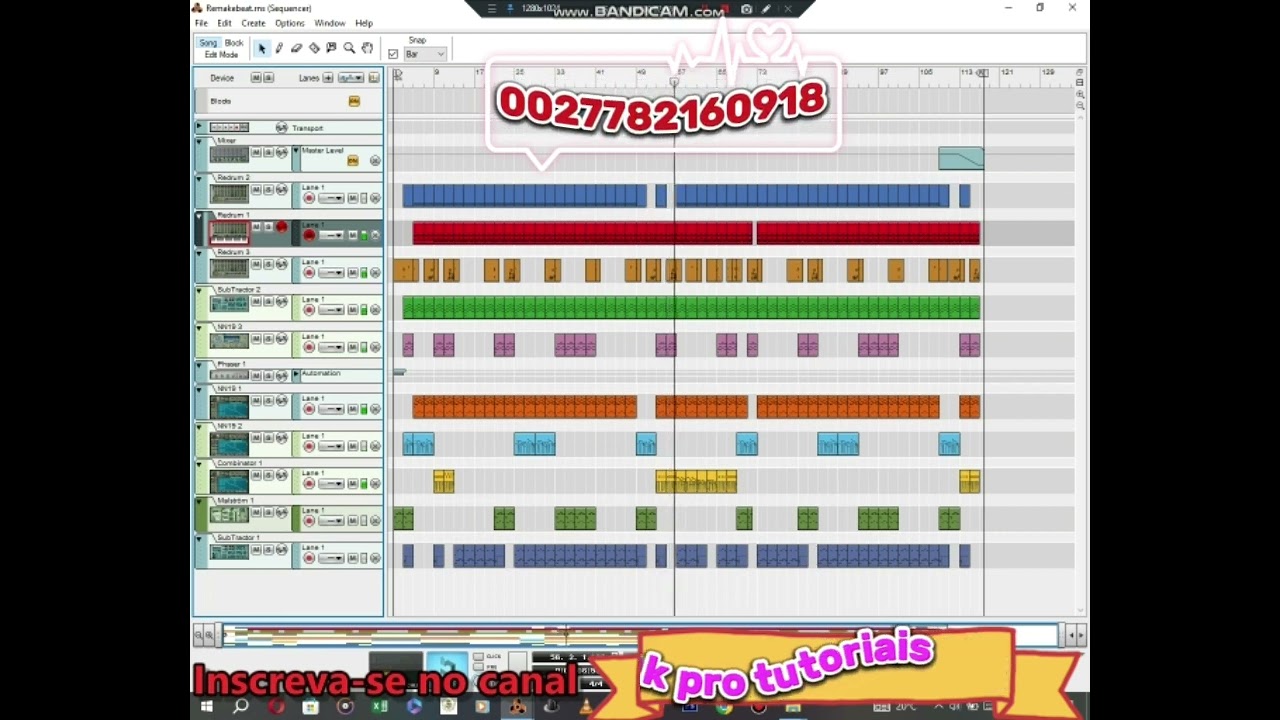
Task: Collapse the Mixer track
Action: (199, 142)
